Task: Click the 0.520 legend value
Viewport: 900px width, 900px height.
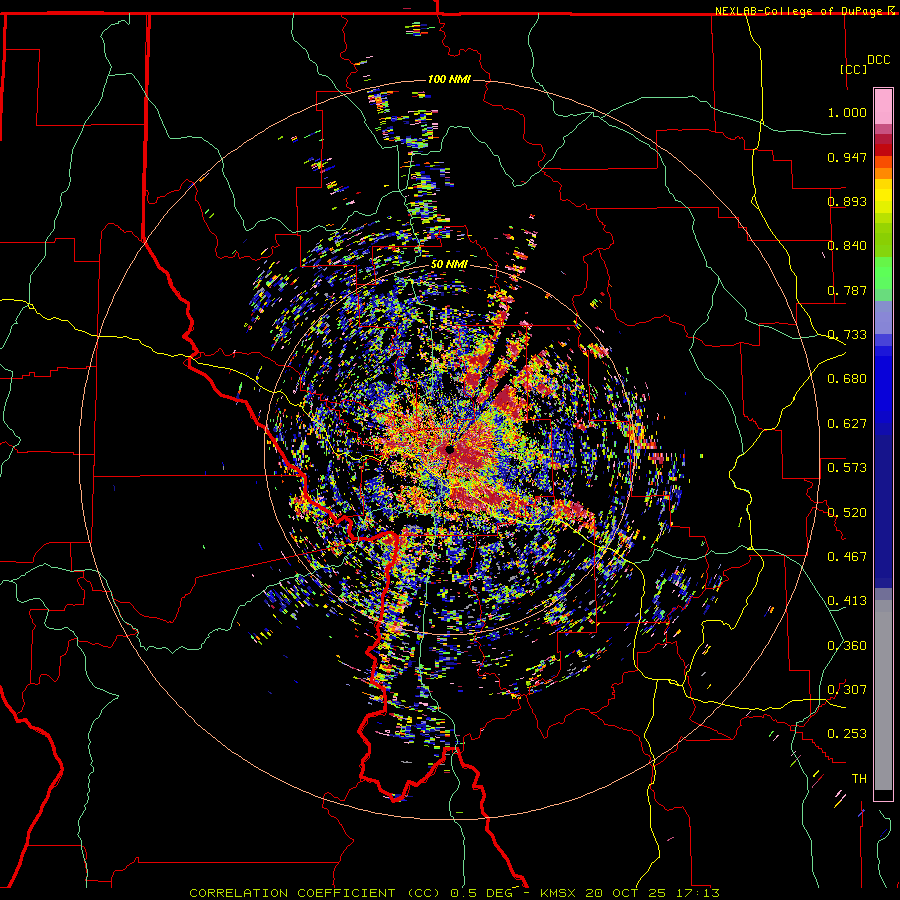Action: pos(847,512)
